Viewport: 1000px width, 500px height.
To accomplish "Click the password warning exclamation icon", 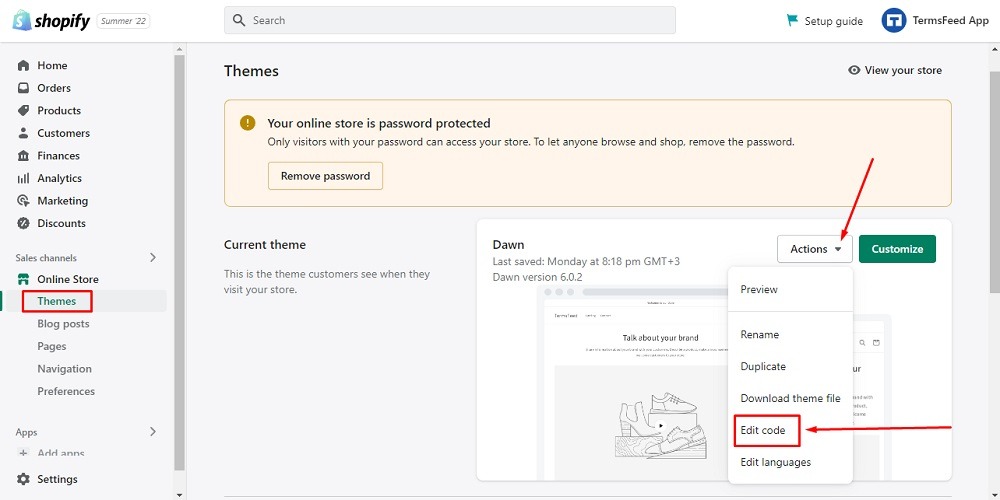I will pyautogui.click(x=247, y=123).
